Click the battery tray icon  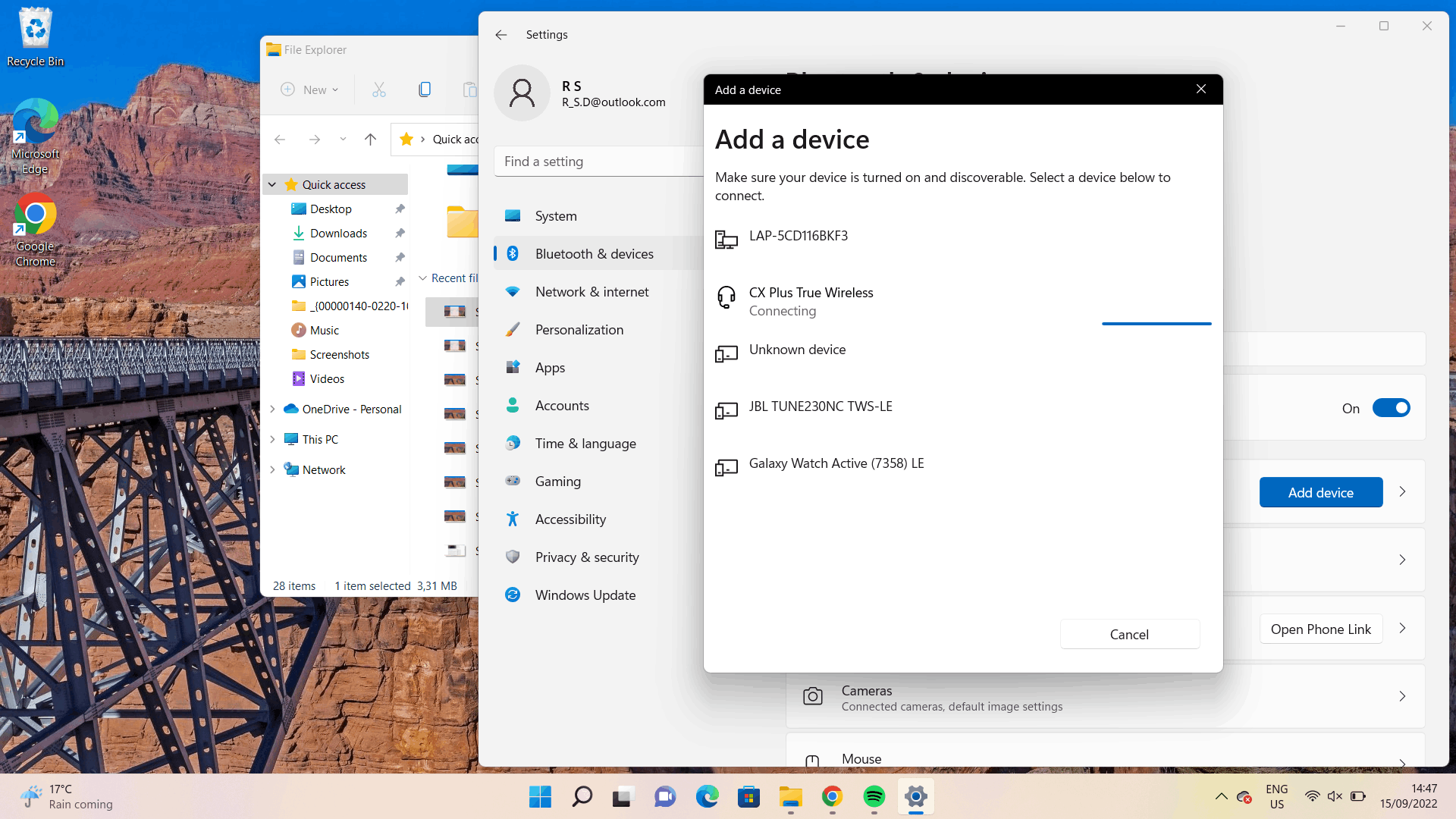click(1358, 796)
